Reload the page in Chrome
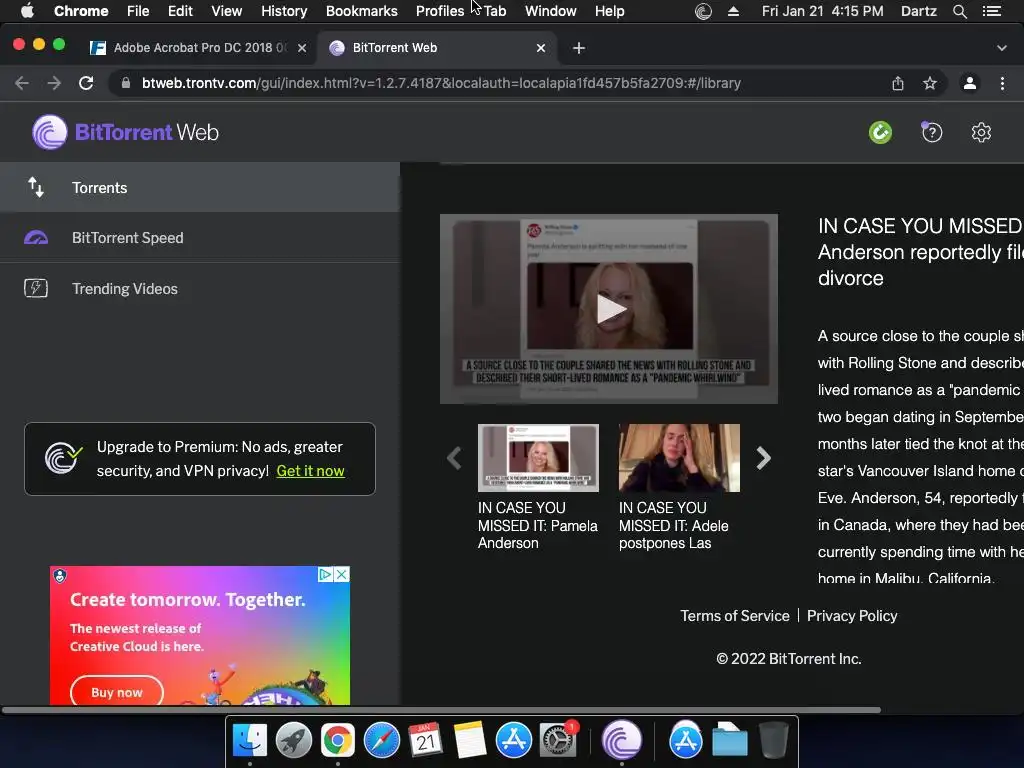This screenshot has width=1024, height=768. (86, 83)
